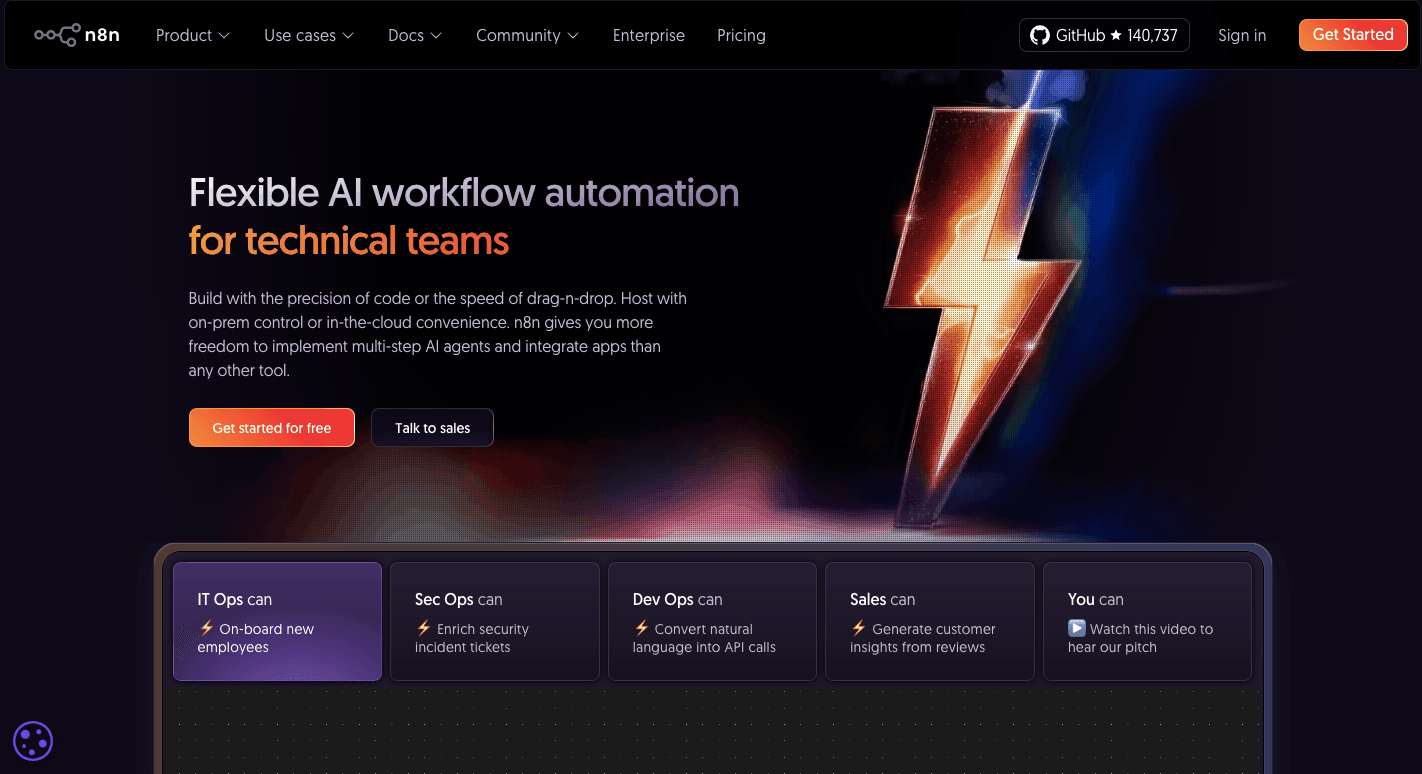Click lightning bolt icon in Sales card
The height and width of the screenshot is (774, 1422).
coord(859,629)
